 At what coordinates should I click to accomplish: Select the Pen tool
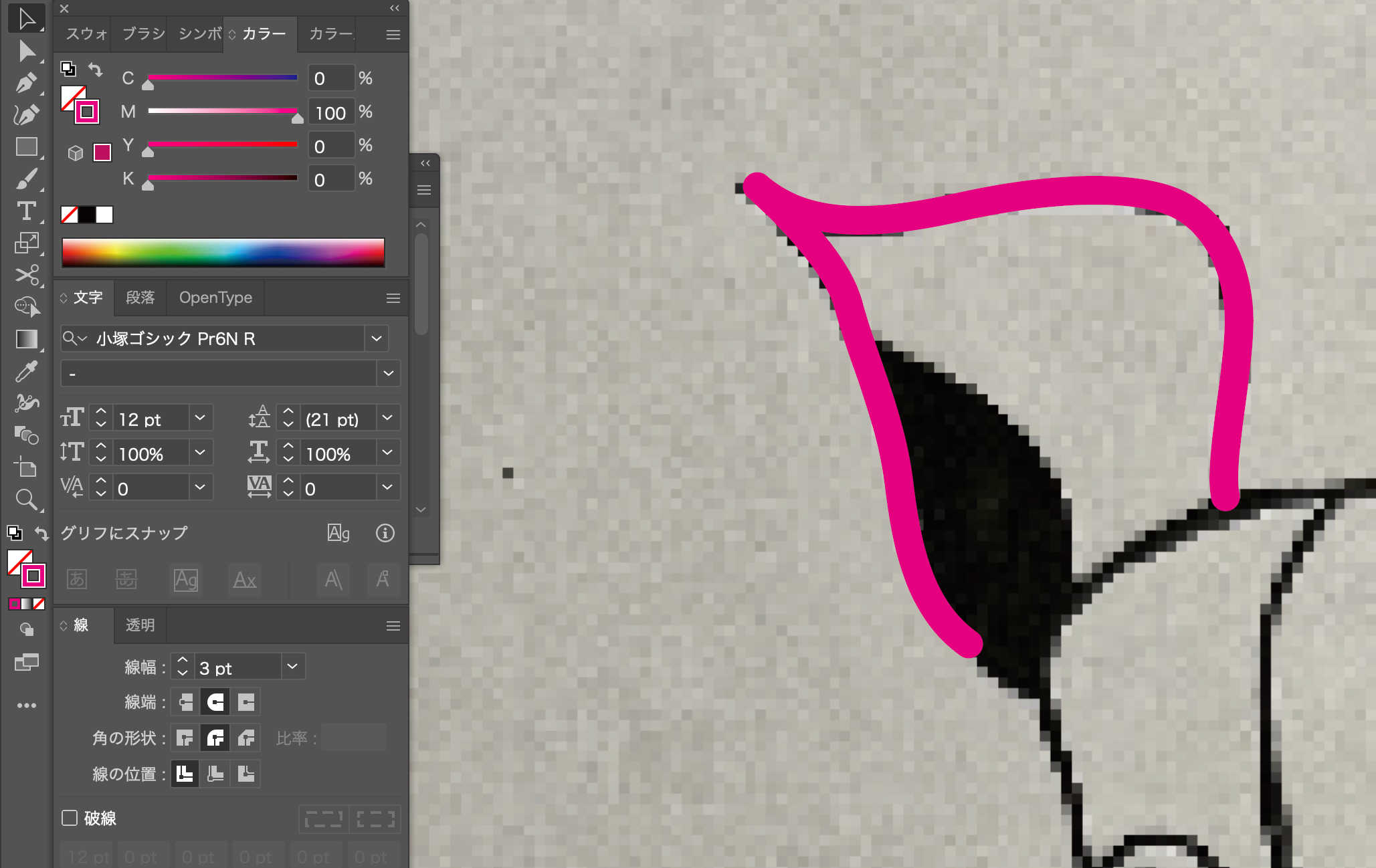point(25,83)
